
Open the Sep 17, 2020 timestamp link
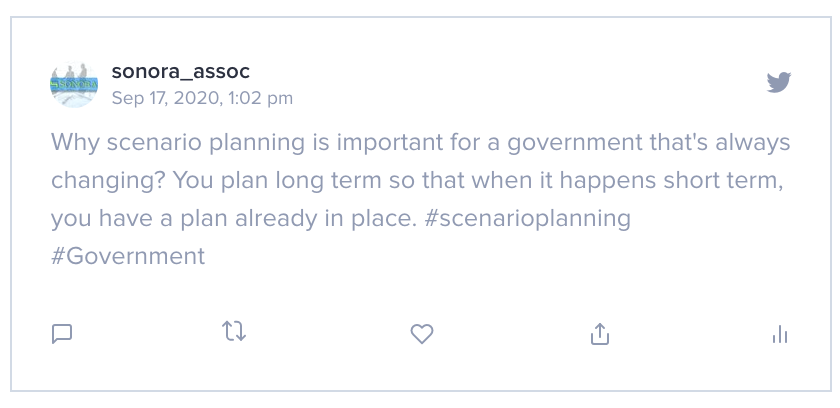202,99
